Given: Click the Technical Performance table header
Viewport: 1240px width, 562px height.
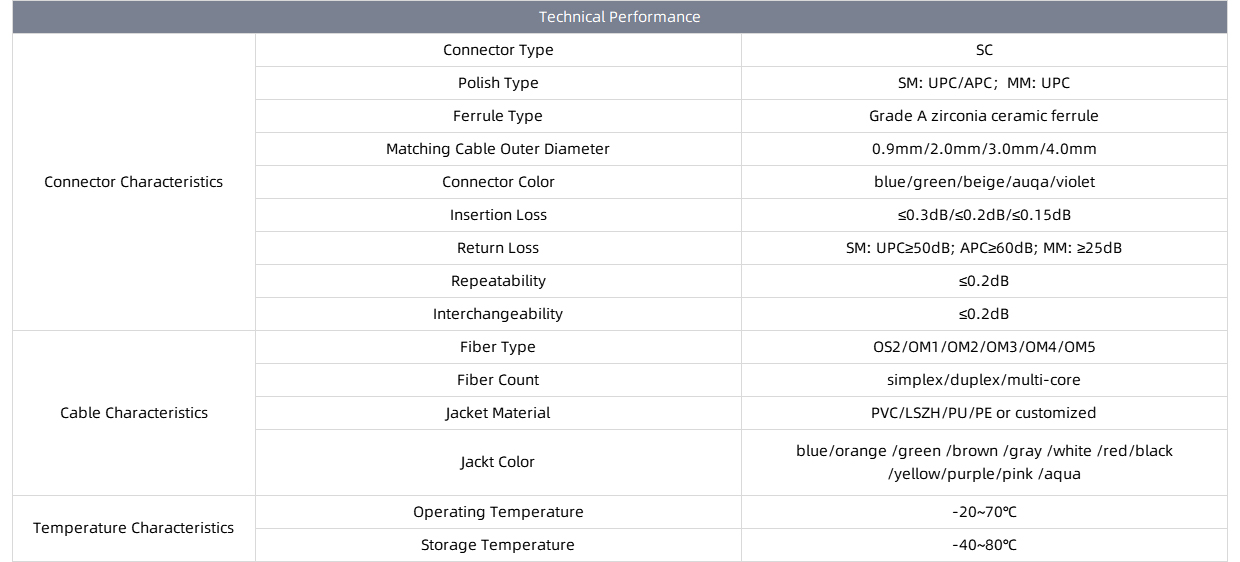Looking at the screenshot, I should [x=620, y=17].
